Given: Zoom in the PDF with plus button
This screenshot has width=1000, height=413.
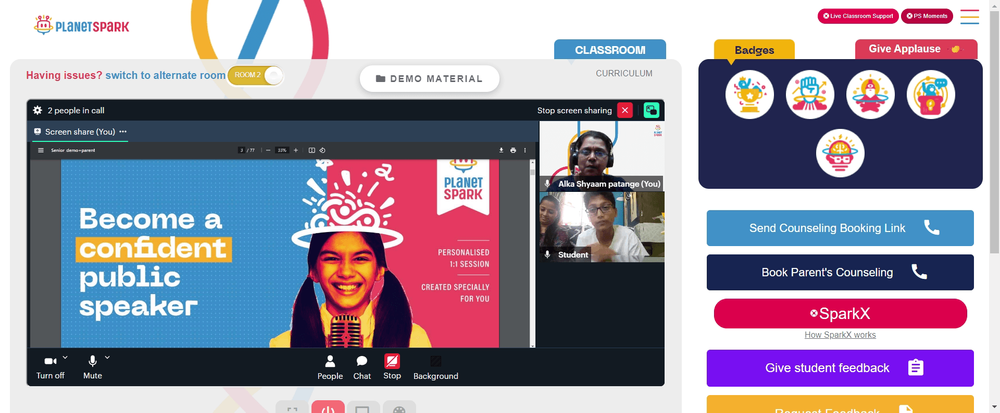Looking at the screenshot, I should pyautogui.click(x=295, y=150).
